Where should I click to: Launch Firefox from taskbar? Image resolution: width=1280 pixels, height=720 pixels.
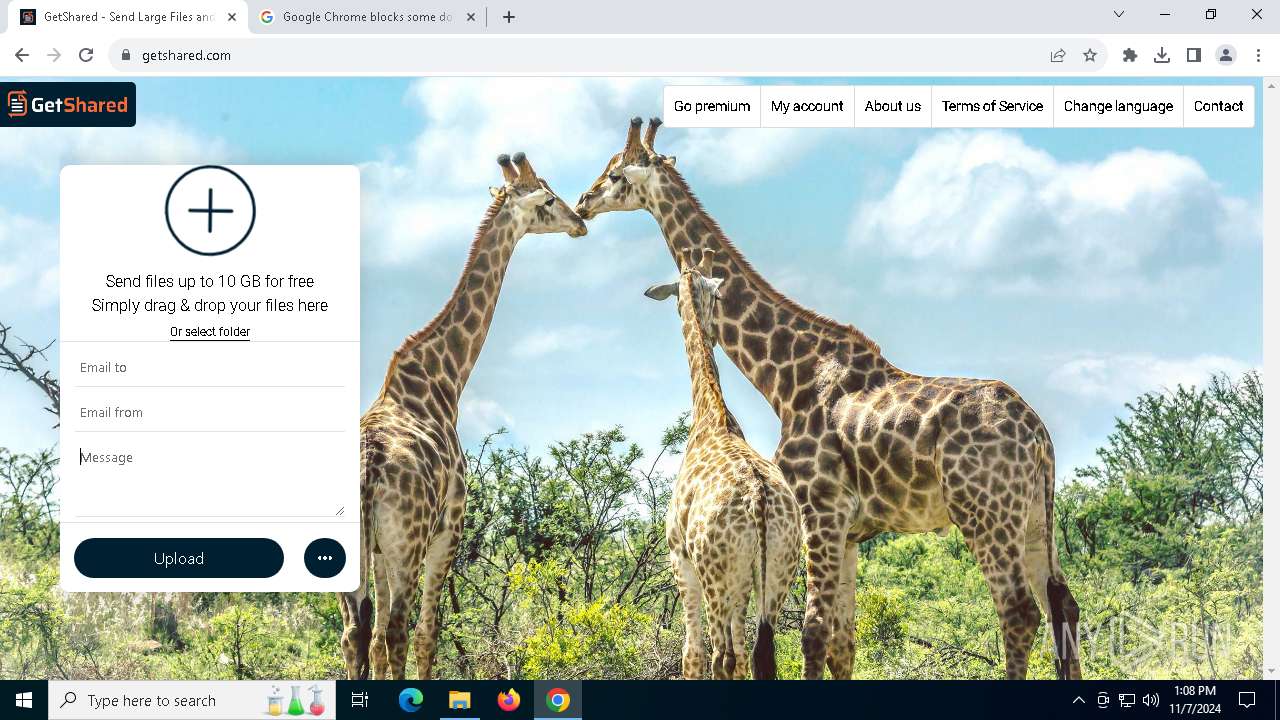[509, 700]
